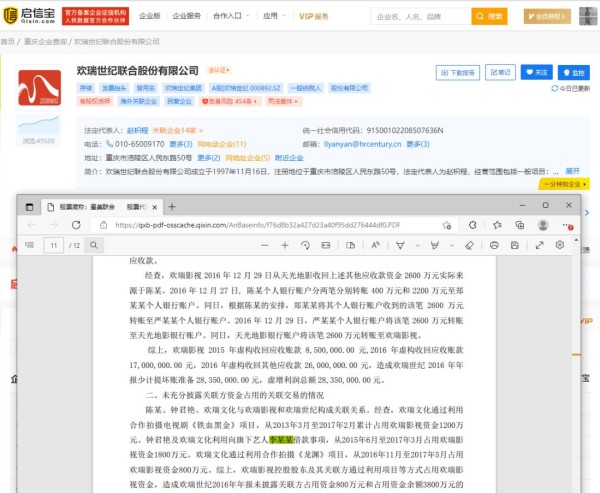Image resolution: width=600 pixels, height=493 pixels.
Task: Open the 应用 dropdown in header
Action: [272, 16]
